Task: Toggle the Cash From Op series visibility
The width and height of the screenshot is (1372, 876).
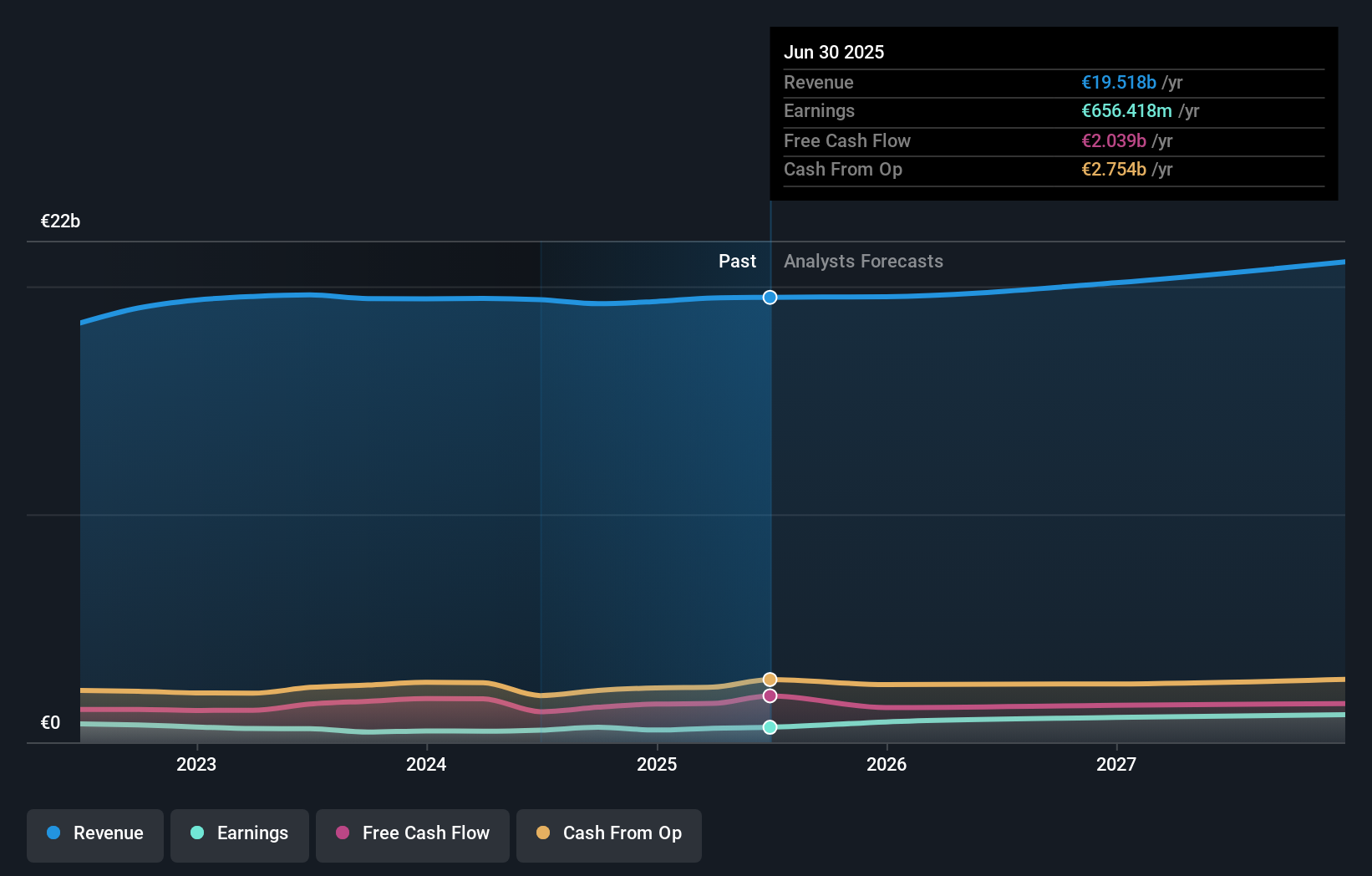Action: pyautogui.click(x=608, y=833)
